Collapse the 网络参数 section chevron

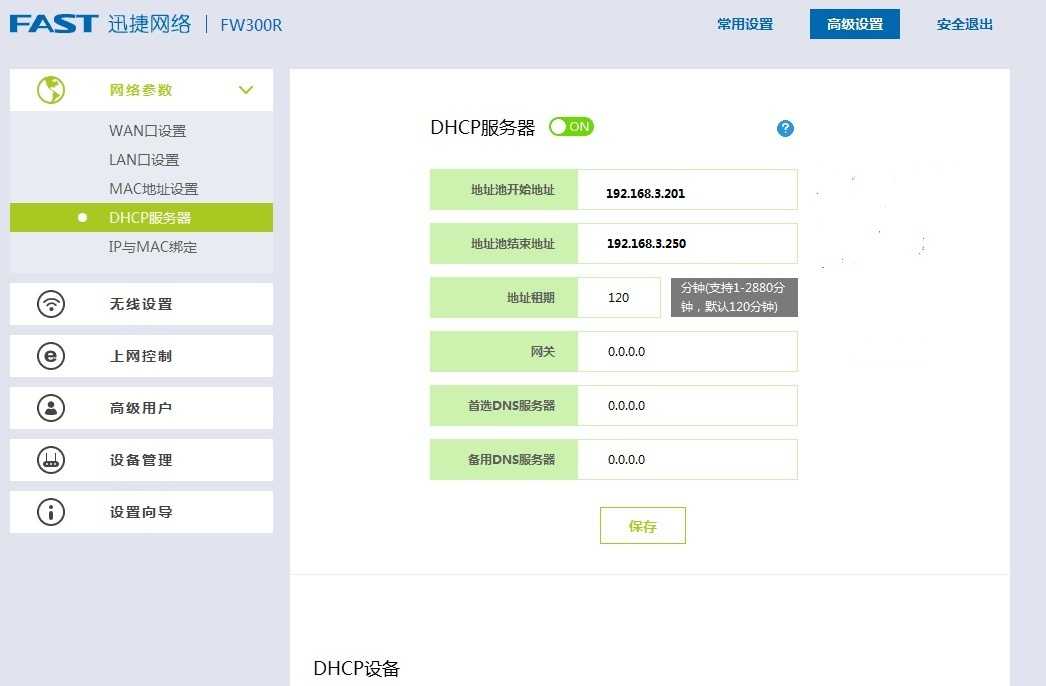click(x=246, y=89)
